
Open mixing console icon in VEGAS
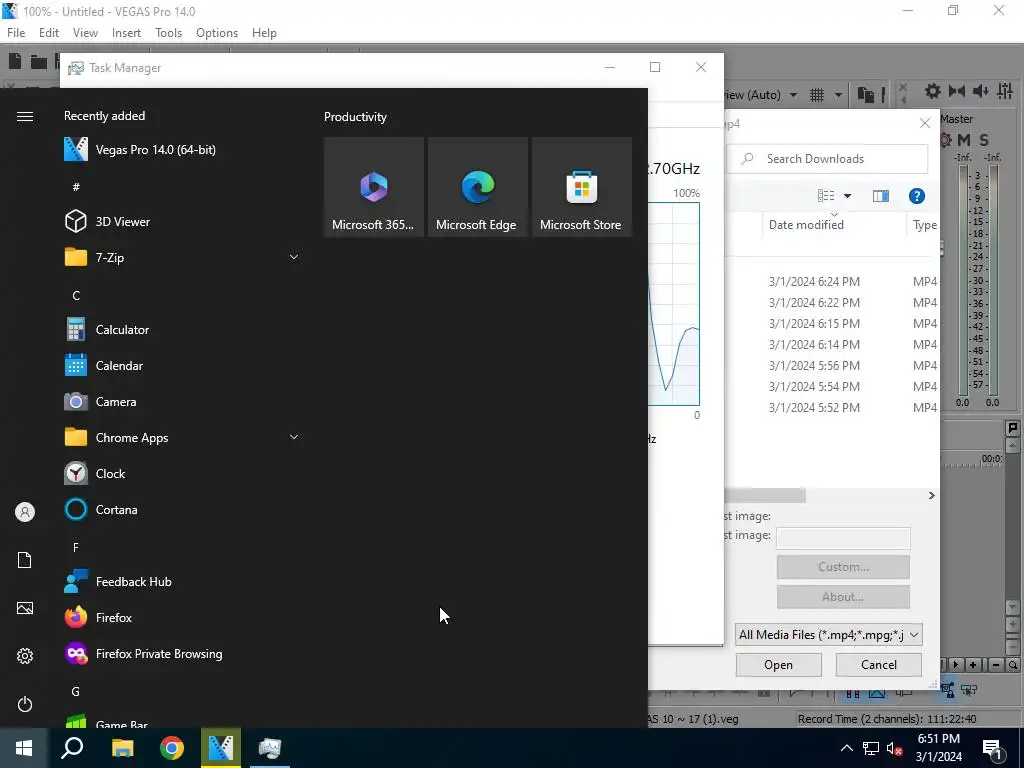tap(1005, 91)
